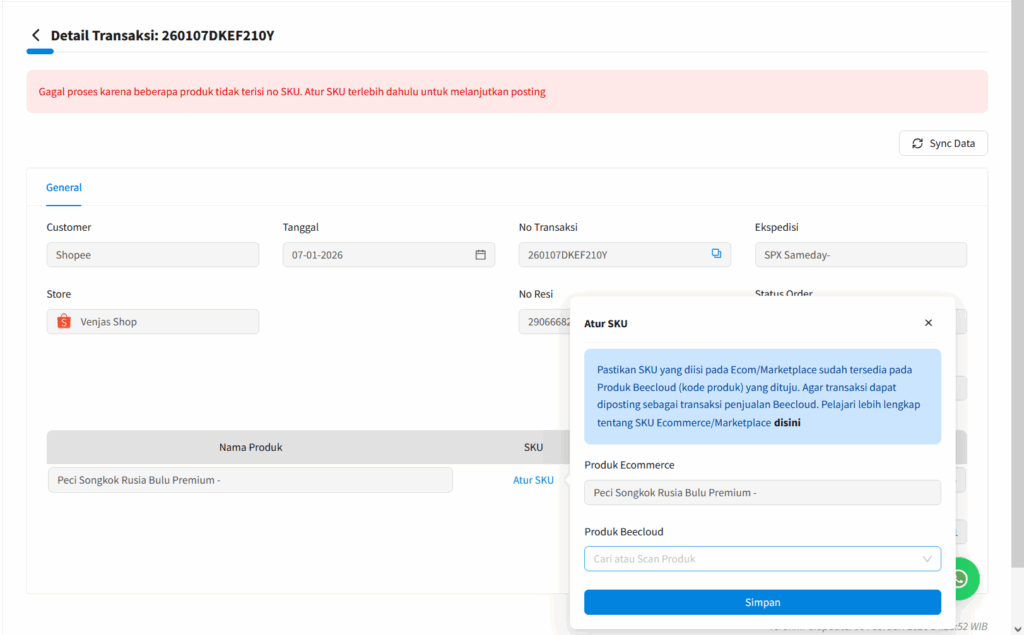The width and height of the screenshot is (1024, 635).
Task: Open the disini help link
Action: pos(786,422)
